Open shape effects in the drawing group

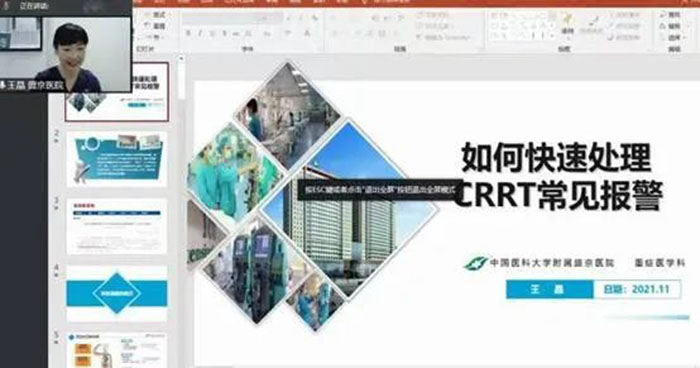625,37
